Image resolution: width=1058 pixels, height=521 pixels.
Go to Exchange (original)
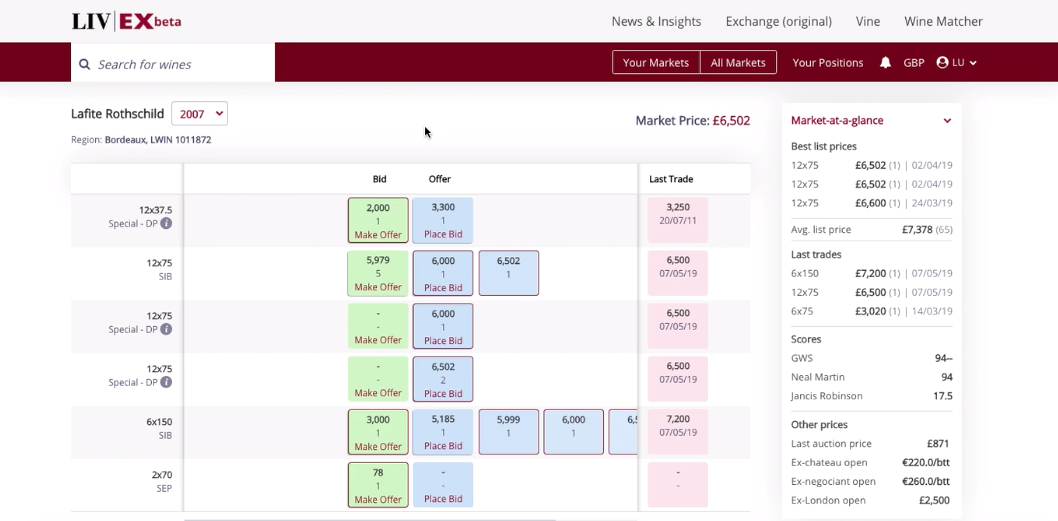click(779, 22)
